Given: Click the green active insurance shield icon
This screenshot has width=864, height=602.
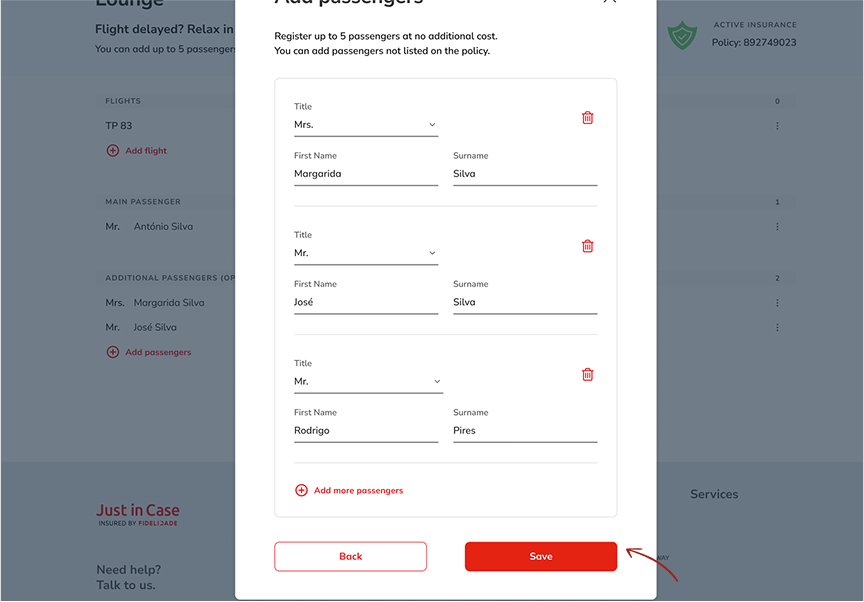Looking at the screenshot, I should pos(682,36).
